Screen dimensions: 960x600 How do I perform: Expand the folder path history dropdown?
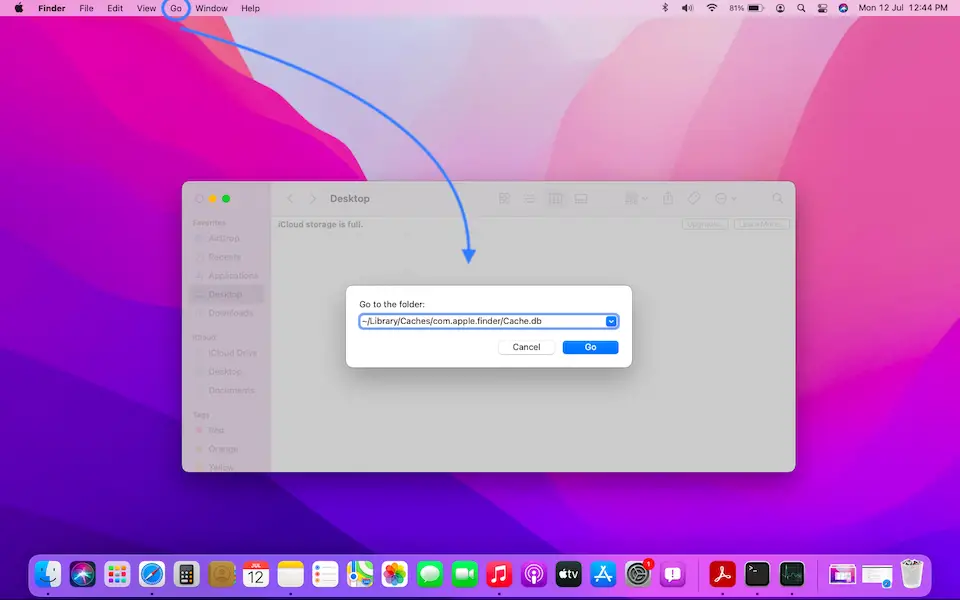[610, 321]
